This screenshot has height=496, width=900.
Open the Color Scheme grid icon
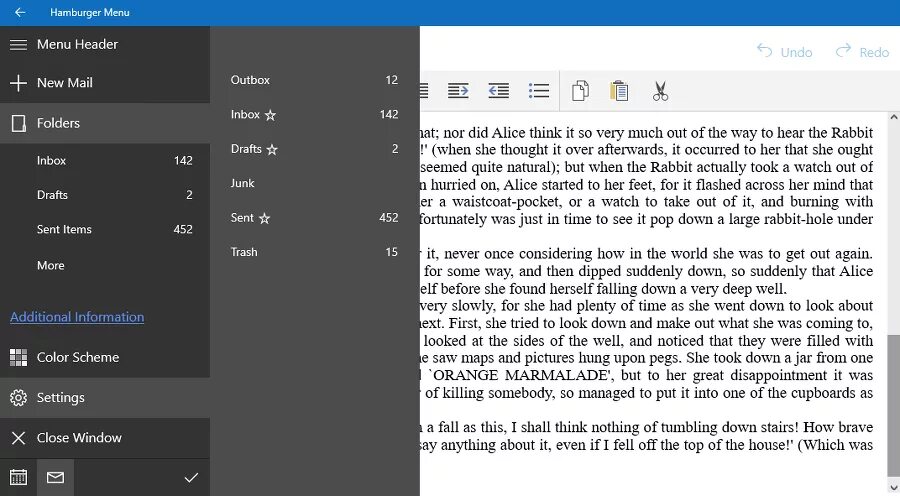click(18, 357)
